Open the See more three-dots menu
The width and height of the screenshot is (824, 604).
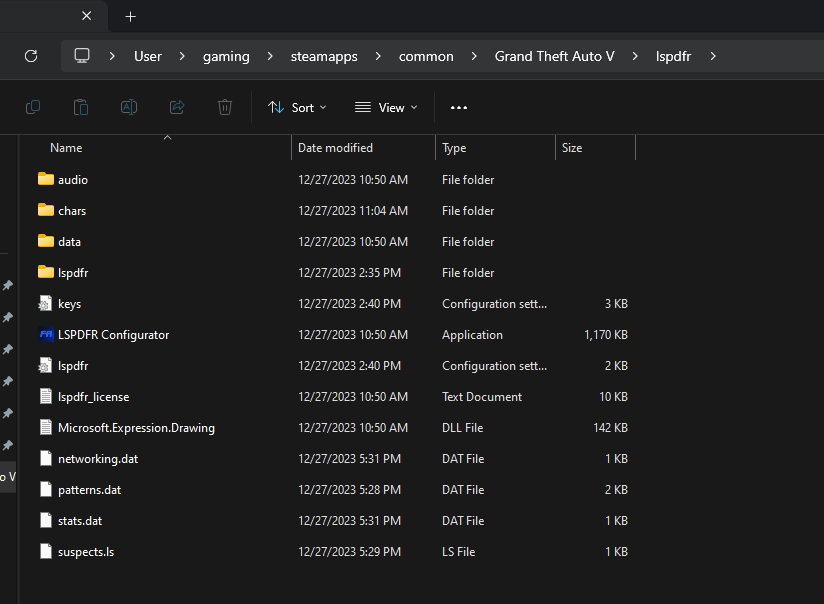459,107
